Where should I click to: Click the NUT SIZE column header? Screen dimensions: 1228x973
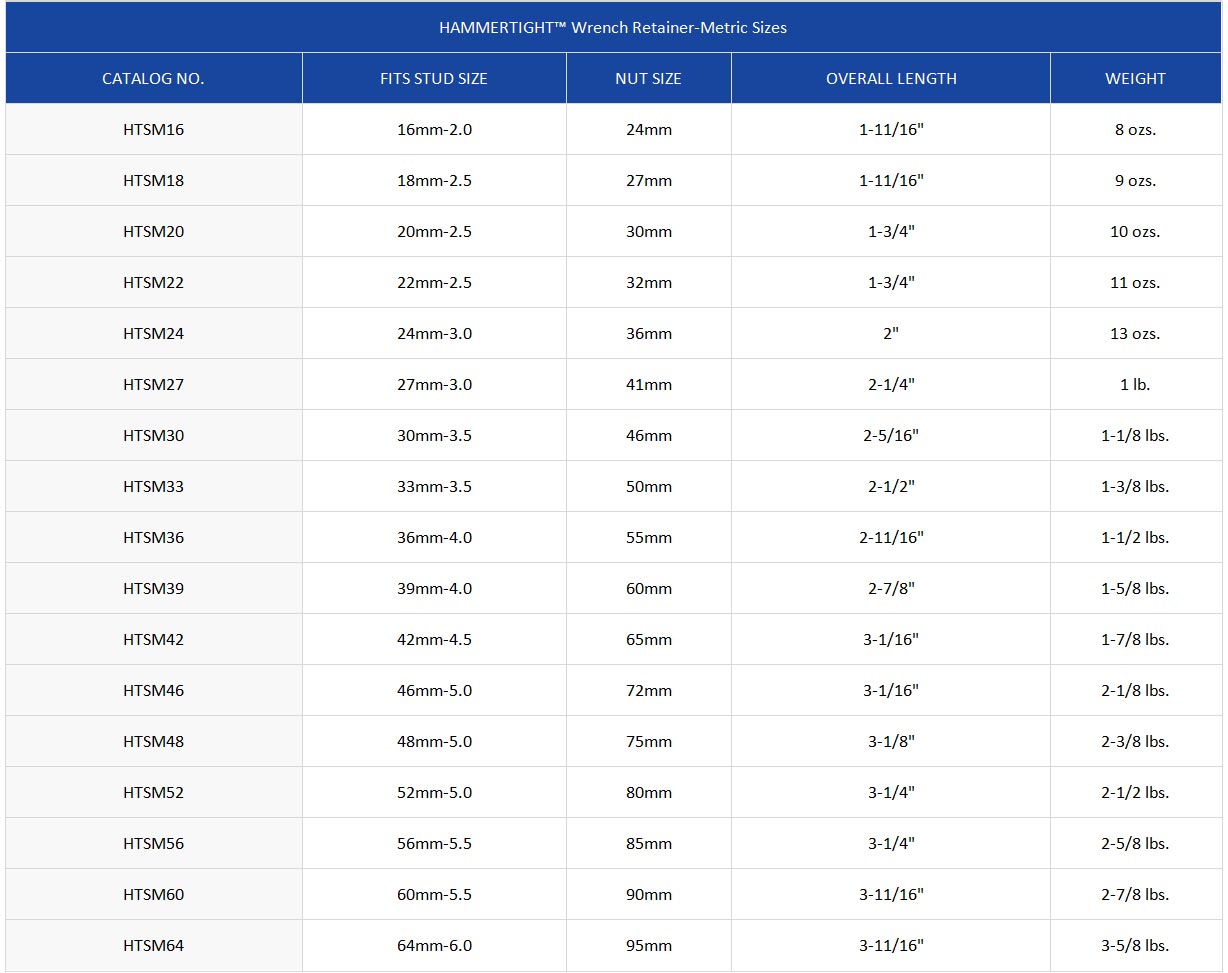point(648,79)
